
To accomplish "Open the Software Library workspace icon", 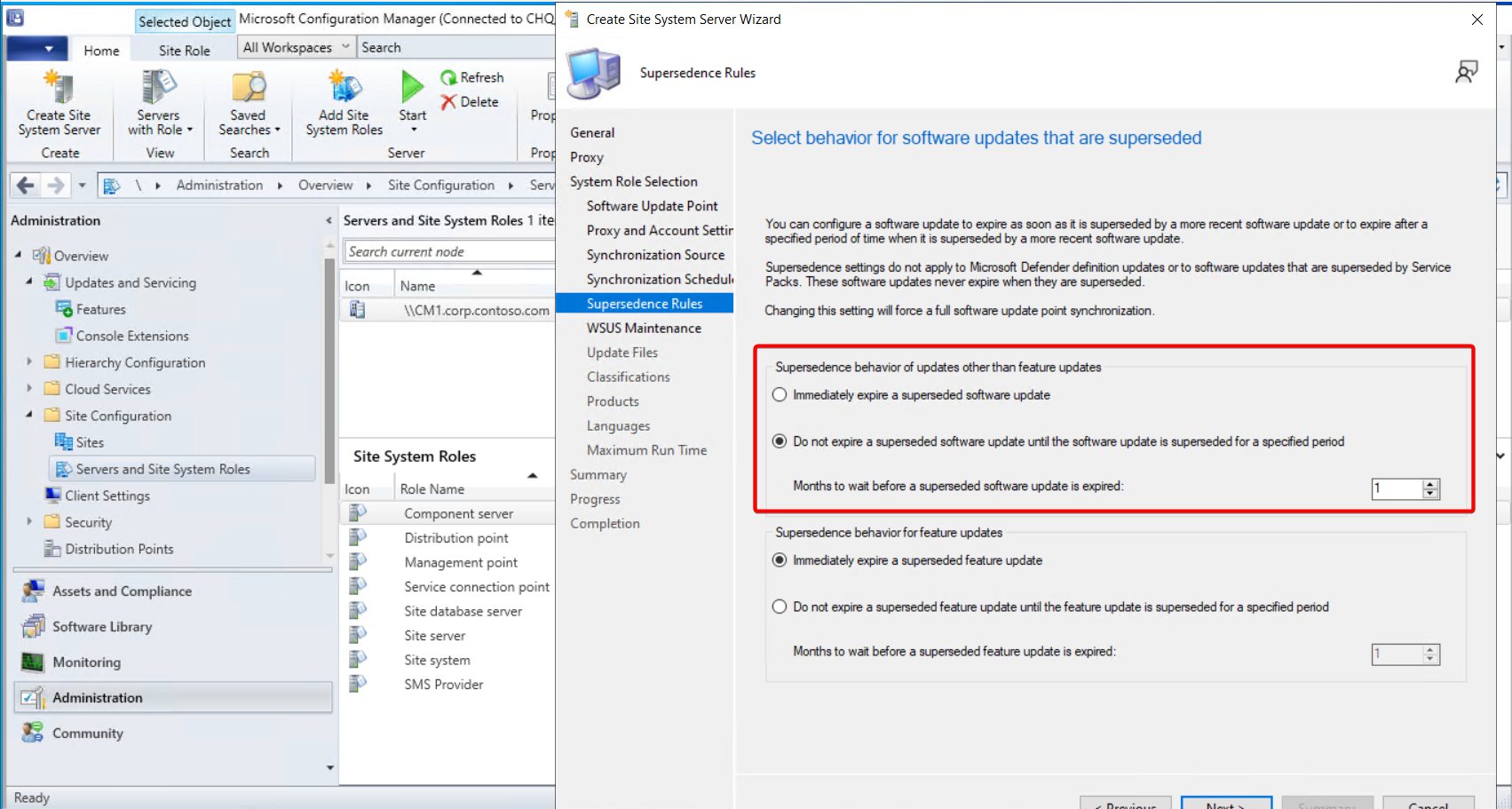I will [33, 626].
